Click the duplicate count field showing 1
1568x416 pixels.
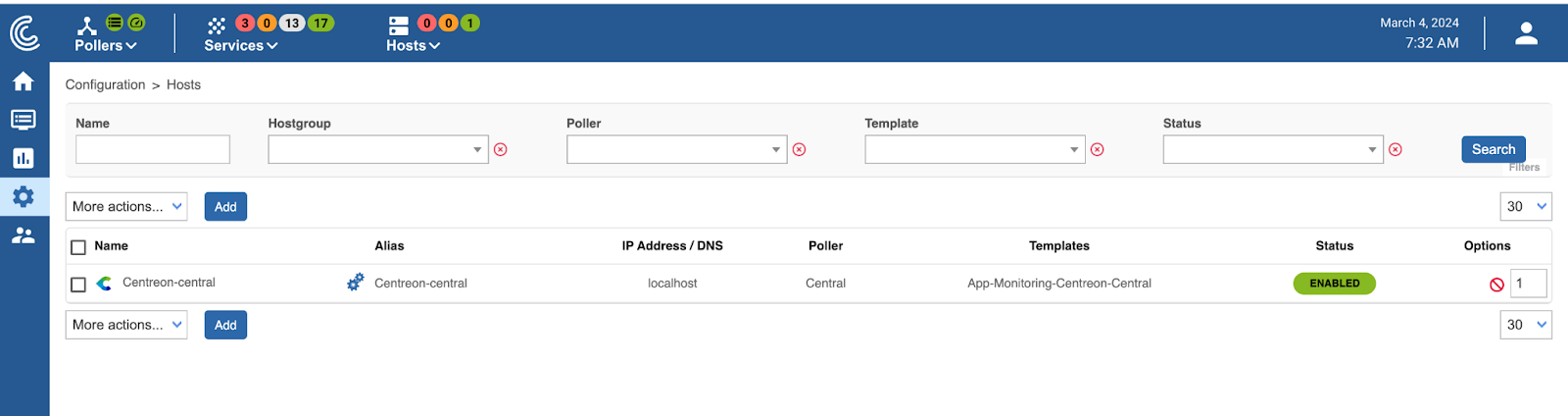point(1529,284)
